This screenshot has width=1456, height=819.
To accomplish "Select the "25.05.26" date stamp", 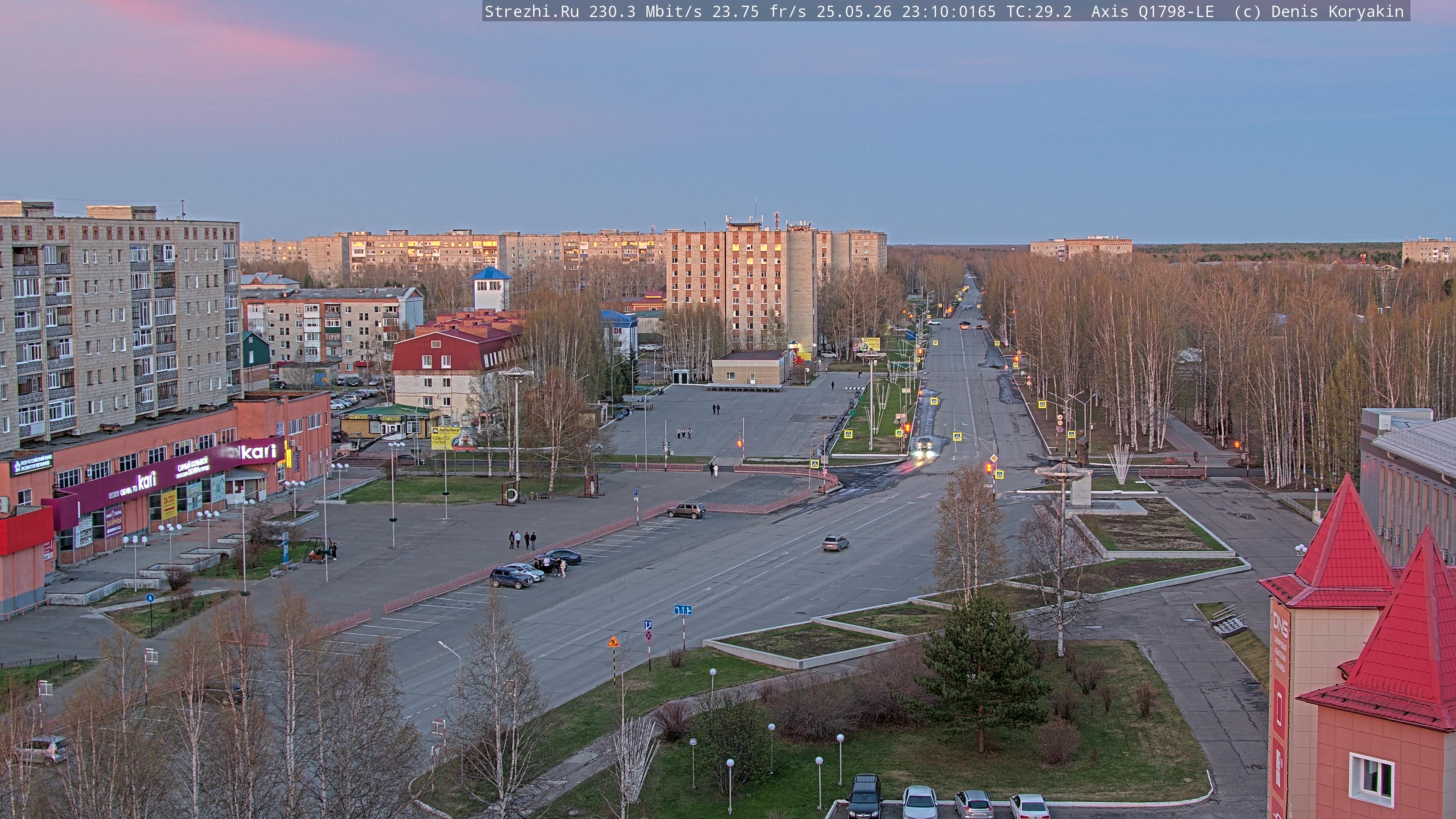I will 854,11.
